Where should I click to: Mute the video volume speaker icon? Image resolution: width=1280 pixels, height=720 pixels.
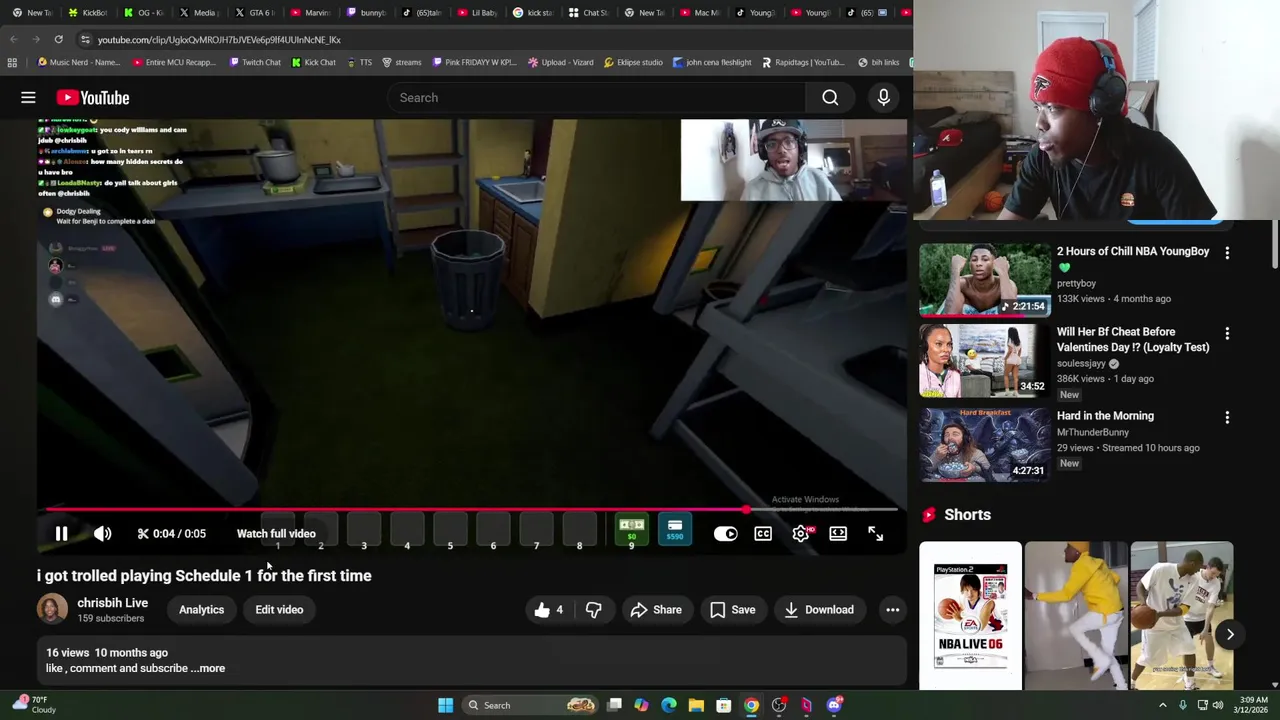[x=102, y=534]
